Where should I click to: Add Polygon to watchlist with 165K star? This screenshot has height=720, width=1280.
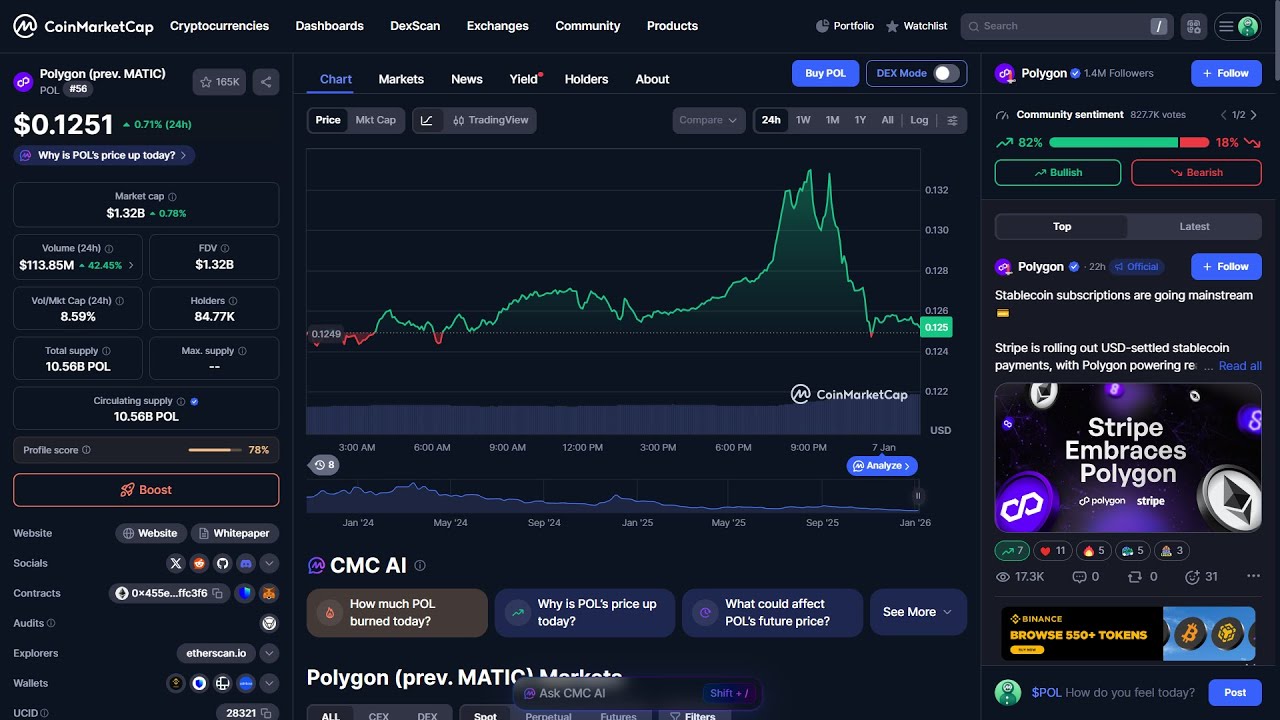[x=219, y=82]
